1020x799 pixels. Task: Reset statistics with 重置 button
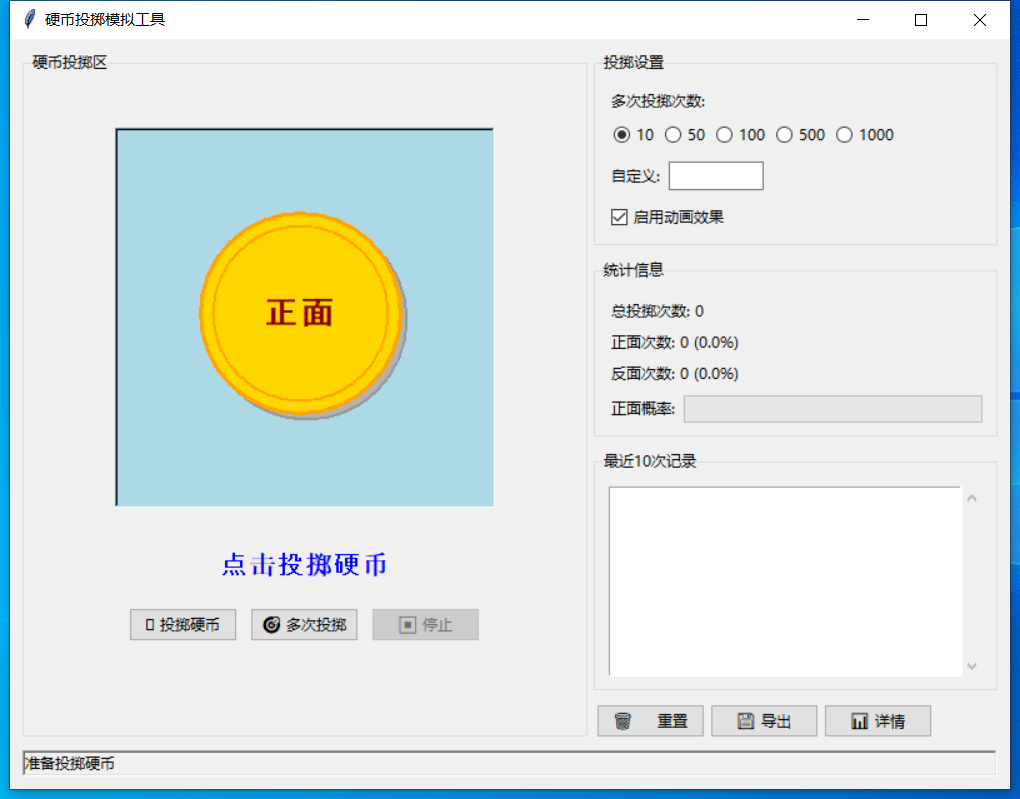[x=651, y=721]
